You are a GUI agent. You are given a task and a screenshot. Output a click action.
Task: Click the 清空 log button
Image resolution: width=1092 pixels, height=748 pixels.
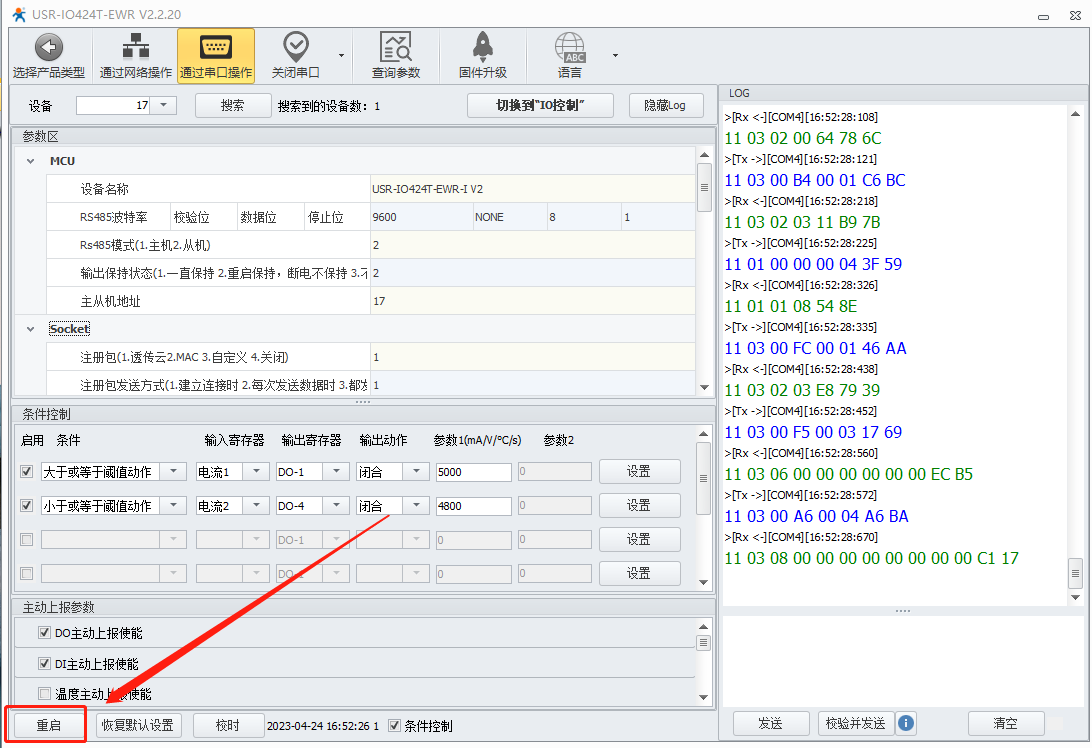tap(1006, 723)
